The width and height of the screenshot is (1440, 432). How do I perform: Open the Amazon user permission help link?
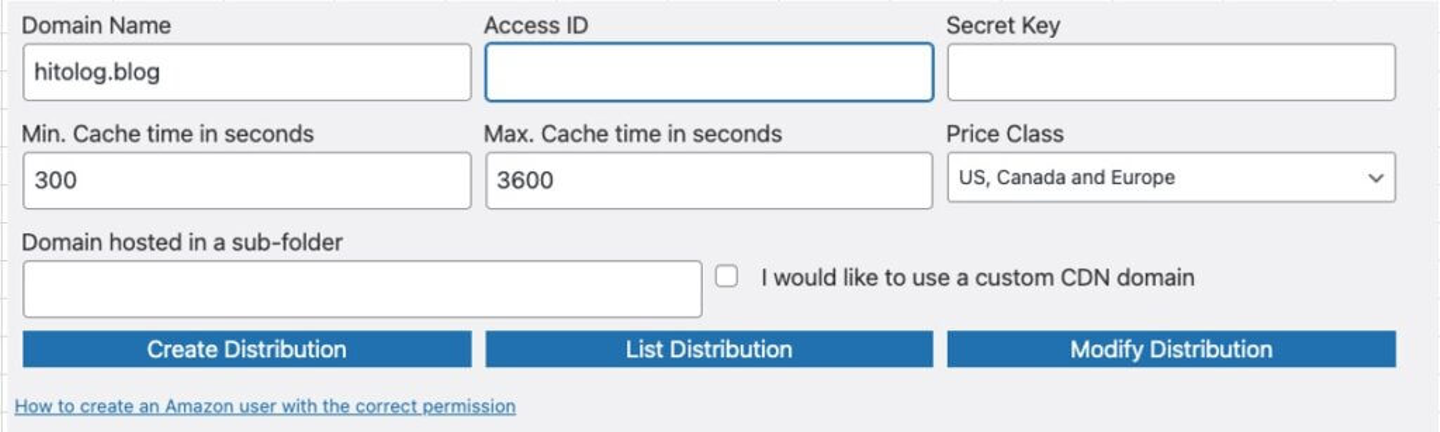[265, 406]
